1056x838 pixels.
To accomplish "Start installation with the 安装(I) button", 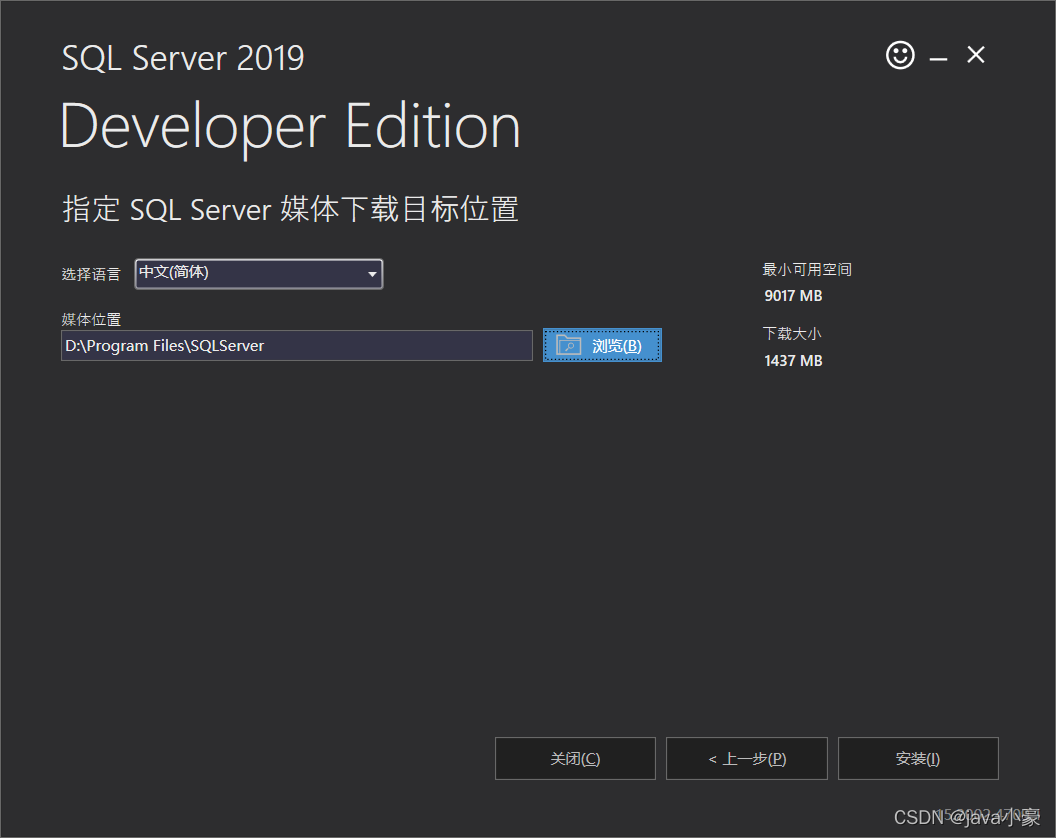I will [918, 759].
